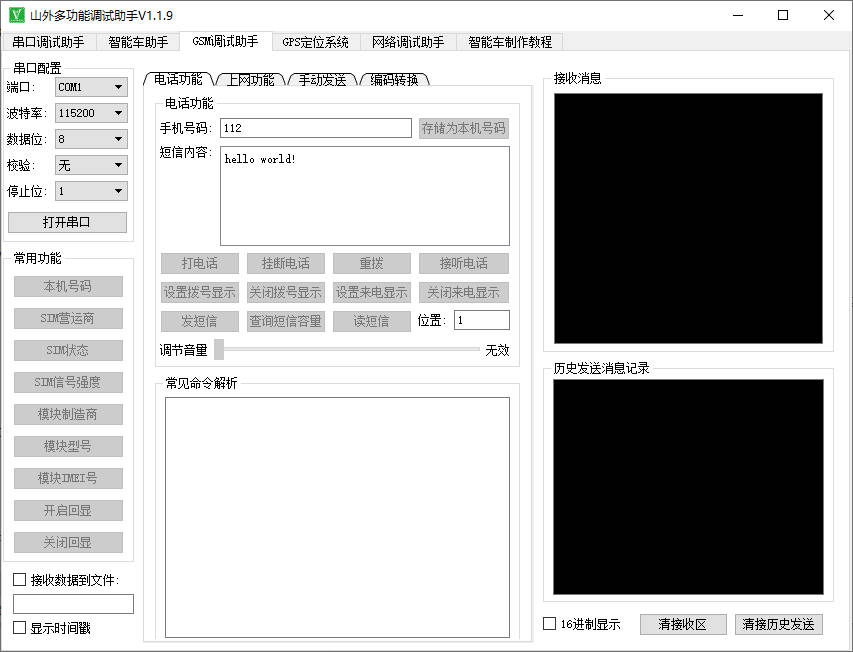Click the 发短信 button
This screenshot has width=853, height=652.
pos(200,321)
